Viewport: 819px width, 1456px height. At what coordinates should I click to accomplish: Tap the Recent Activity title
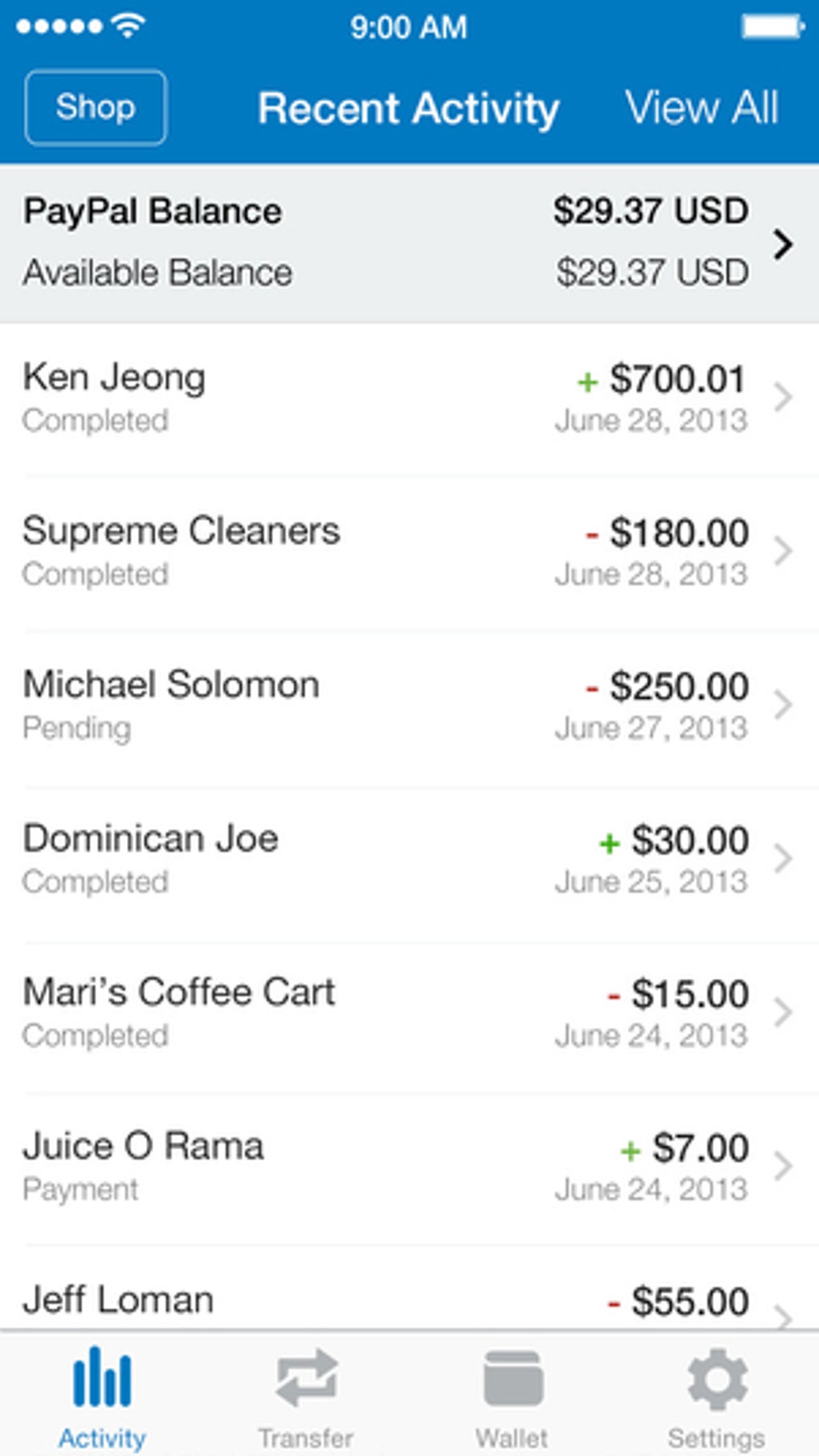[x=408, y=108]
